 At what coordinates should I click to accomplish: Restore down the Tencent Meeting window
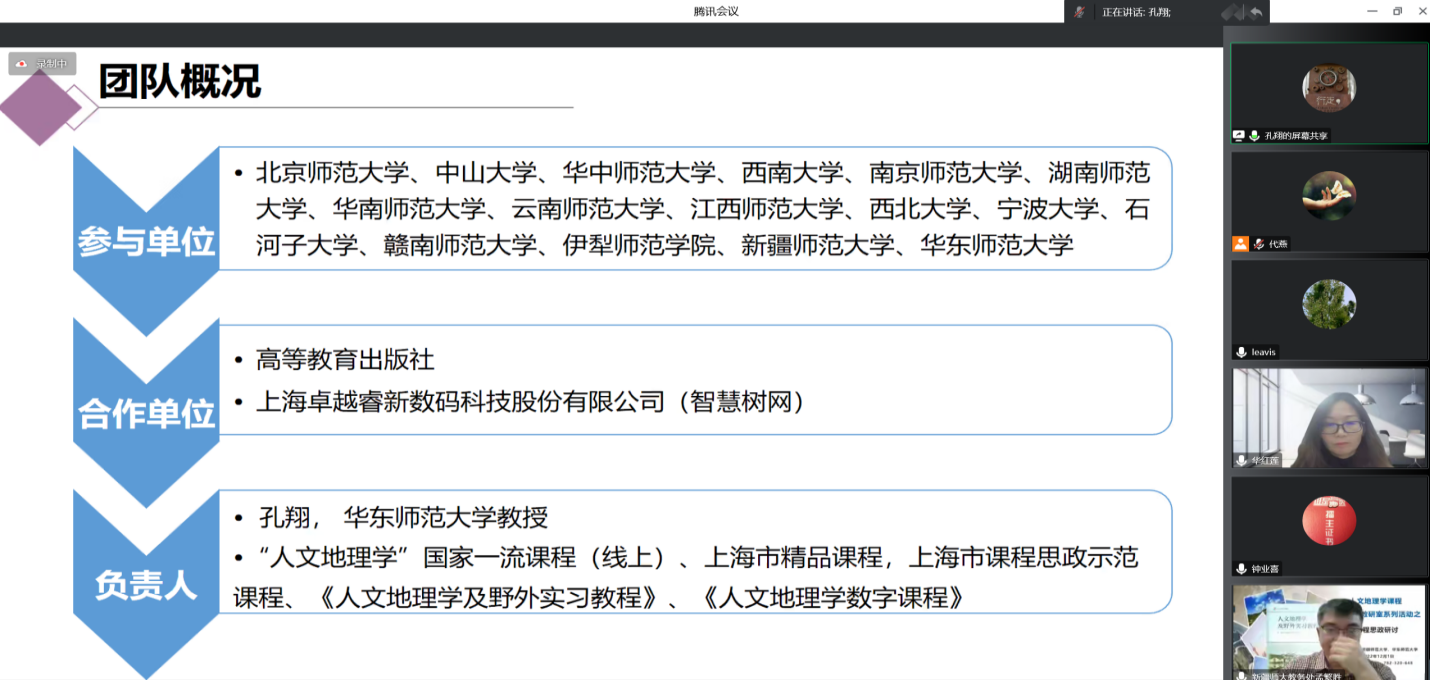[1397, 11]
